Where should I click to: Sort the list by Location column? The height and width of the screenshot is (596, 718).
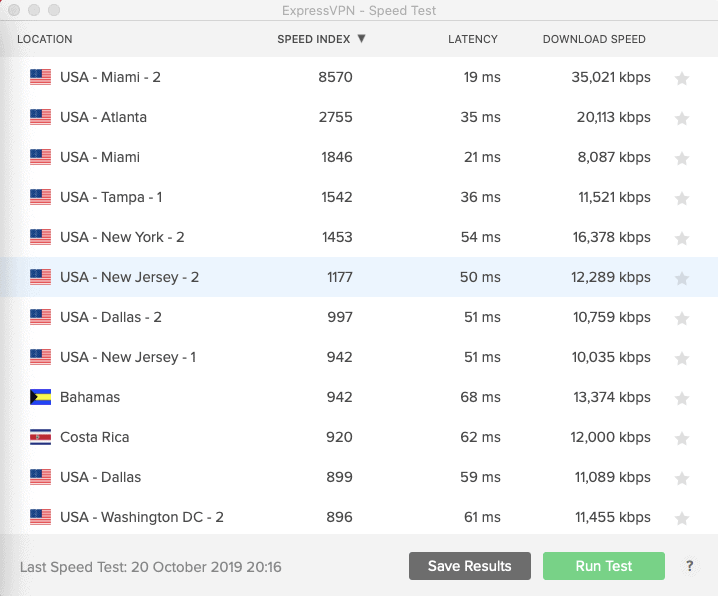click(x=44, y=39)
